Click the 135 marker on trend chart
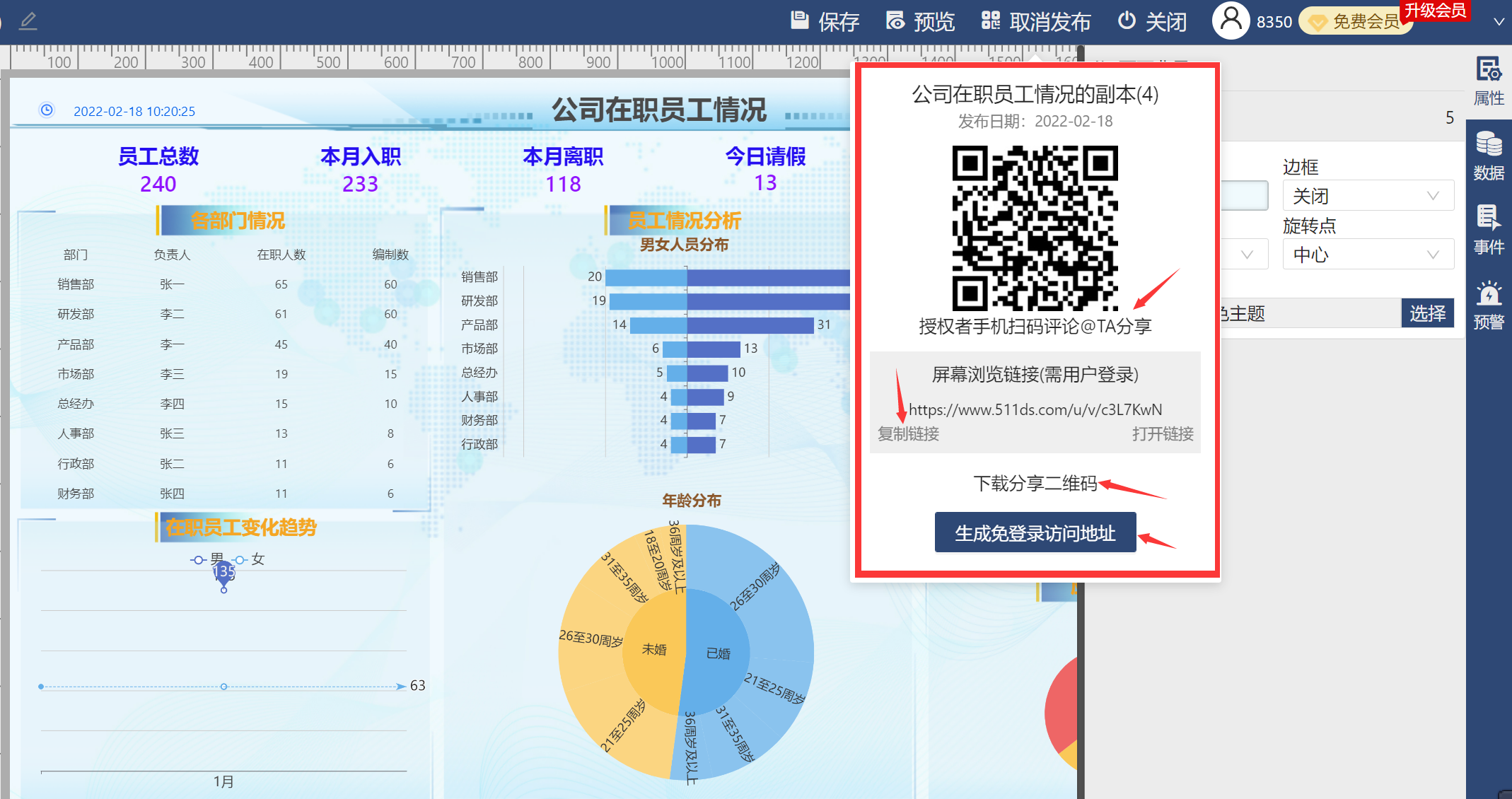1512x799 pixels. pyautogui.click(x=223, y=572)
